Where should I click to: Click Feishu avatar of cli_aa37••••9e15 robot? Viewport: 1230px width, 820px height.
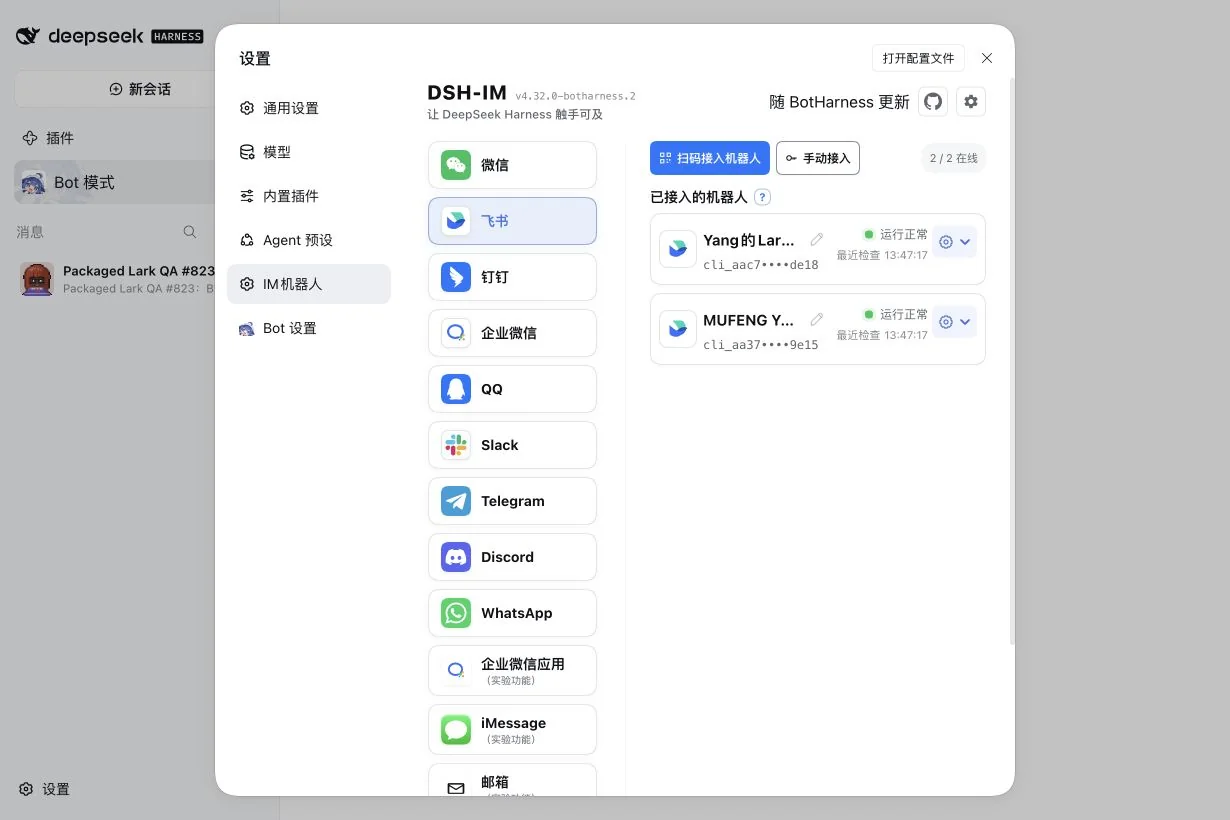pos(678,329)
